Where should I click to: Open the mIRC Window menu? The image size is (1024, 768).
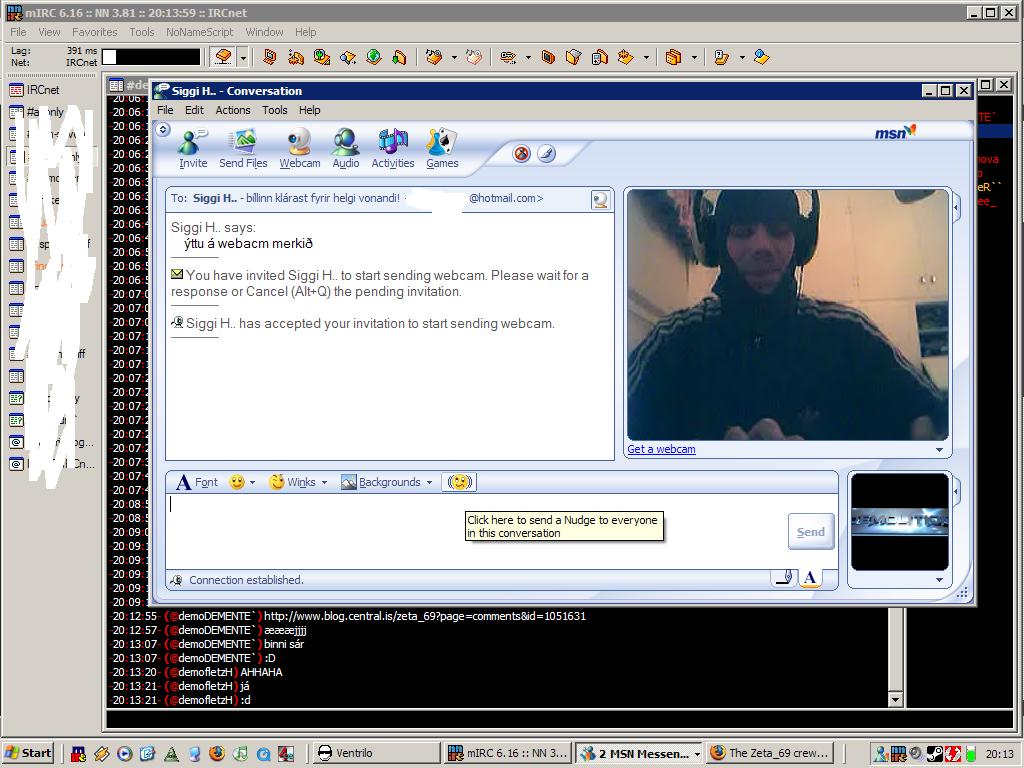pyautogui.click(x=264, y=32)
